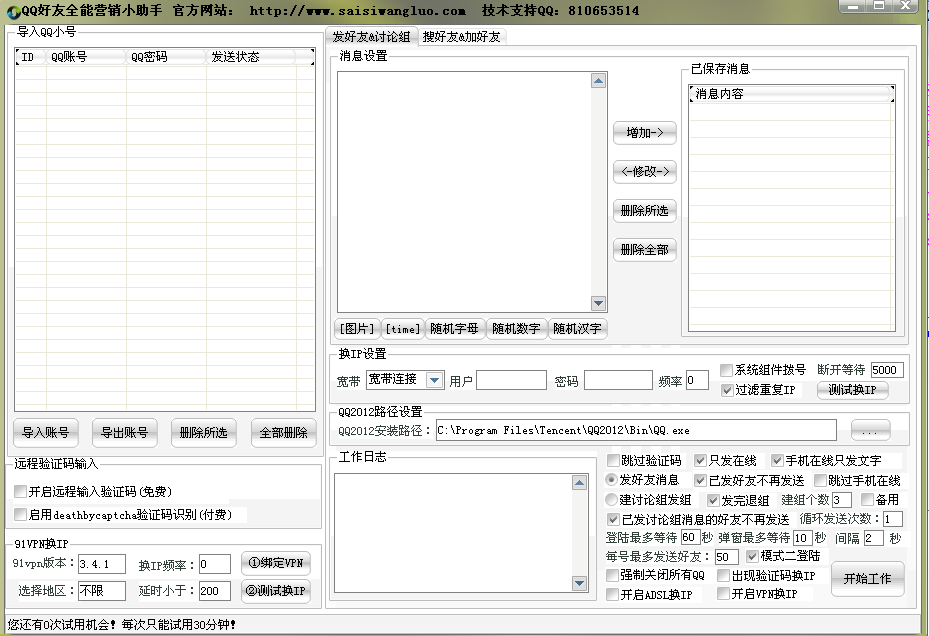Click the 全部删除 button under account list
This screenshot has width=929, height=636.
click(283, 433)
